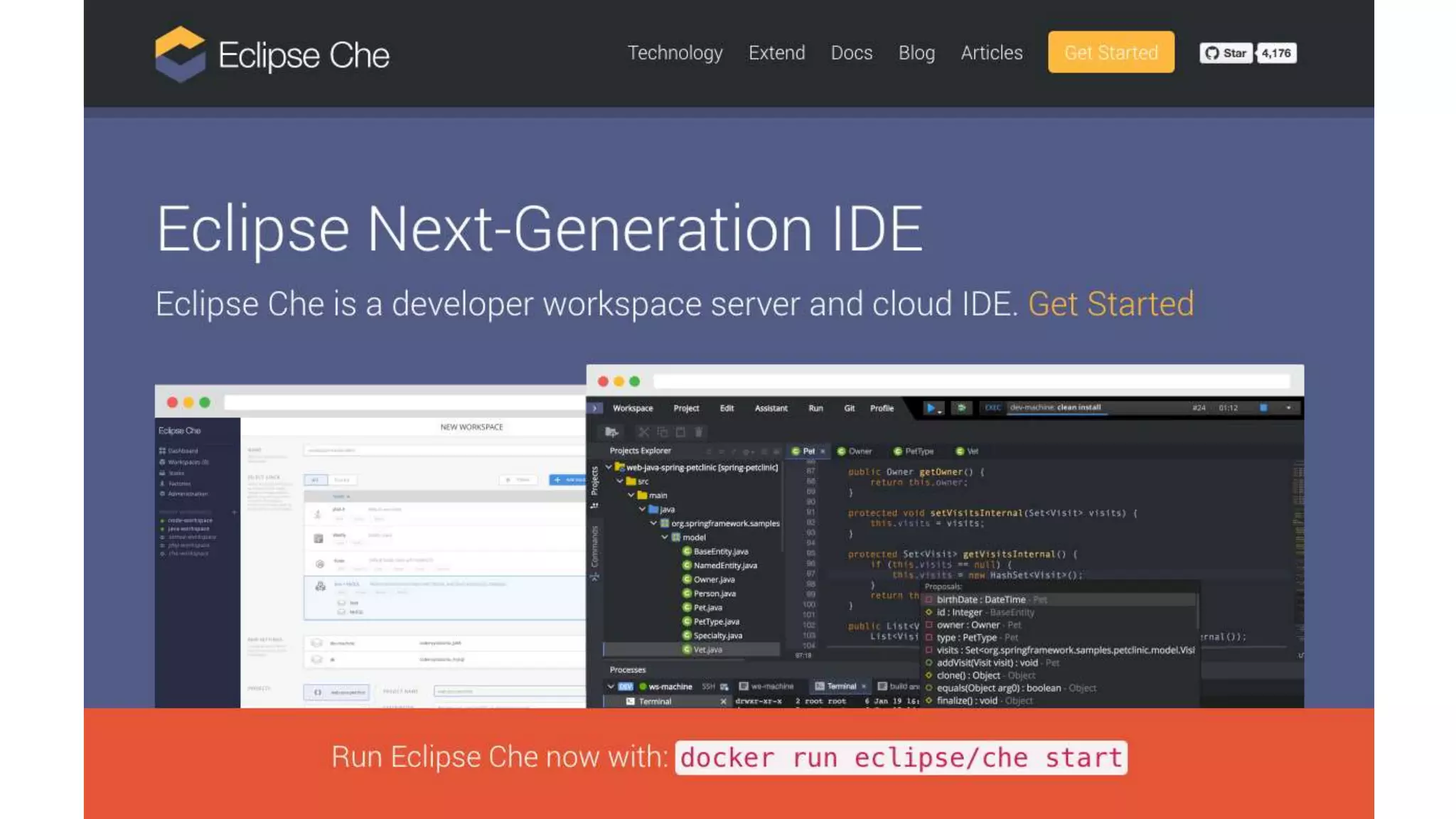Click the green debug icon in toolbar
The width and height of the screenshot is (1456, 819).
[x=961, y=408]
